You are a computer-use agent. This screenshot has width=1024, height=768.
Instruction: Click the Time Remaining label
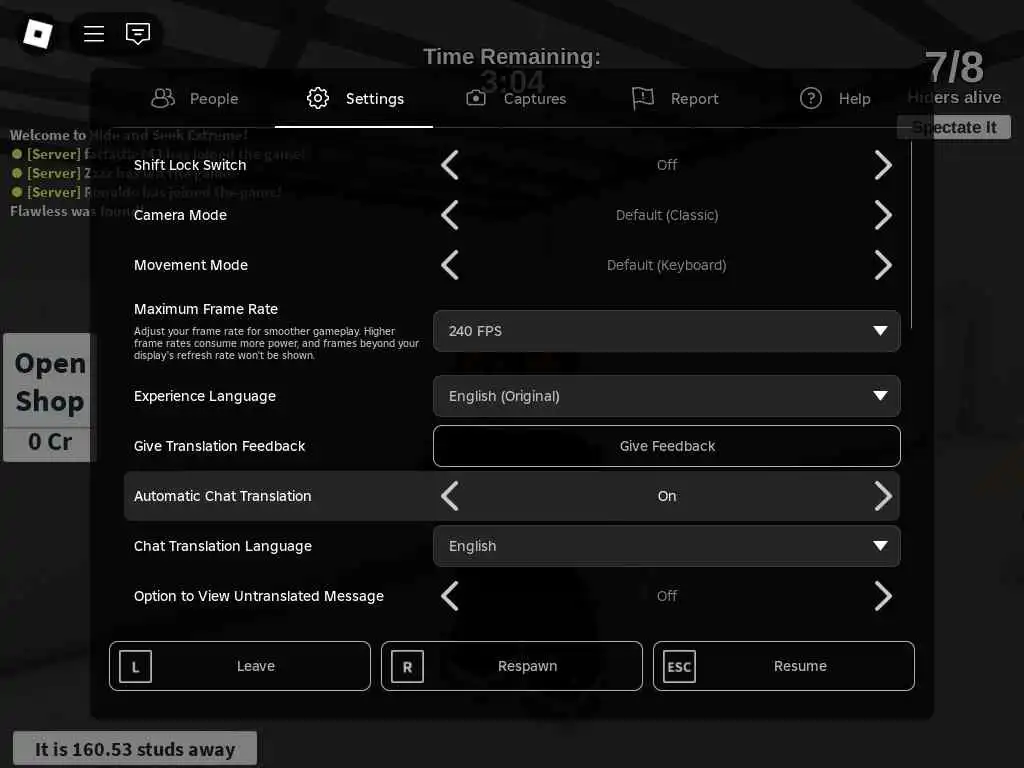pyautogui.click(x=512, y=57)
